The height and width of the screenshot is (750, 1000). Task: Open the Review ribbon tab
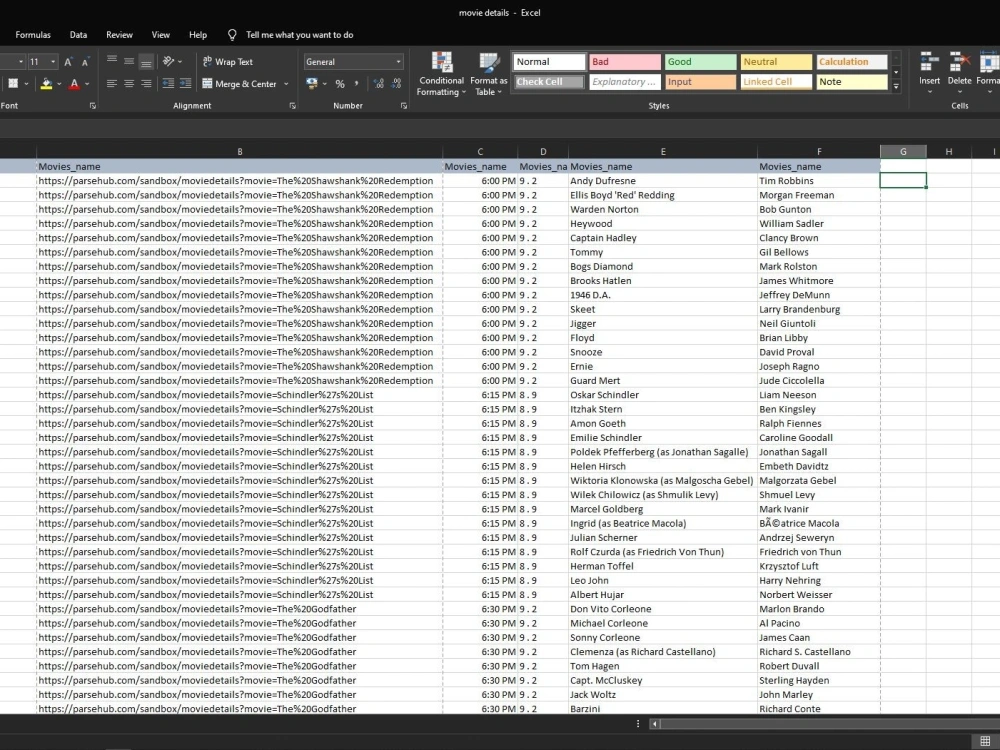pos(119,35)
